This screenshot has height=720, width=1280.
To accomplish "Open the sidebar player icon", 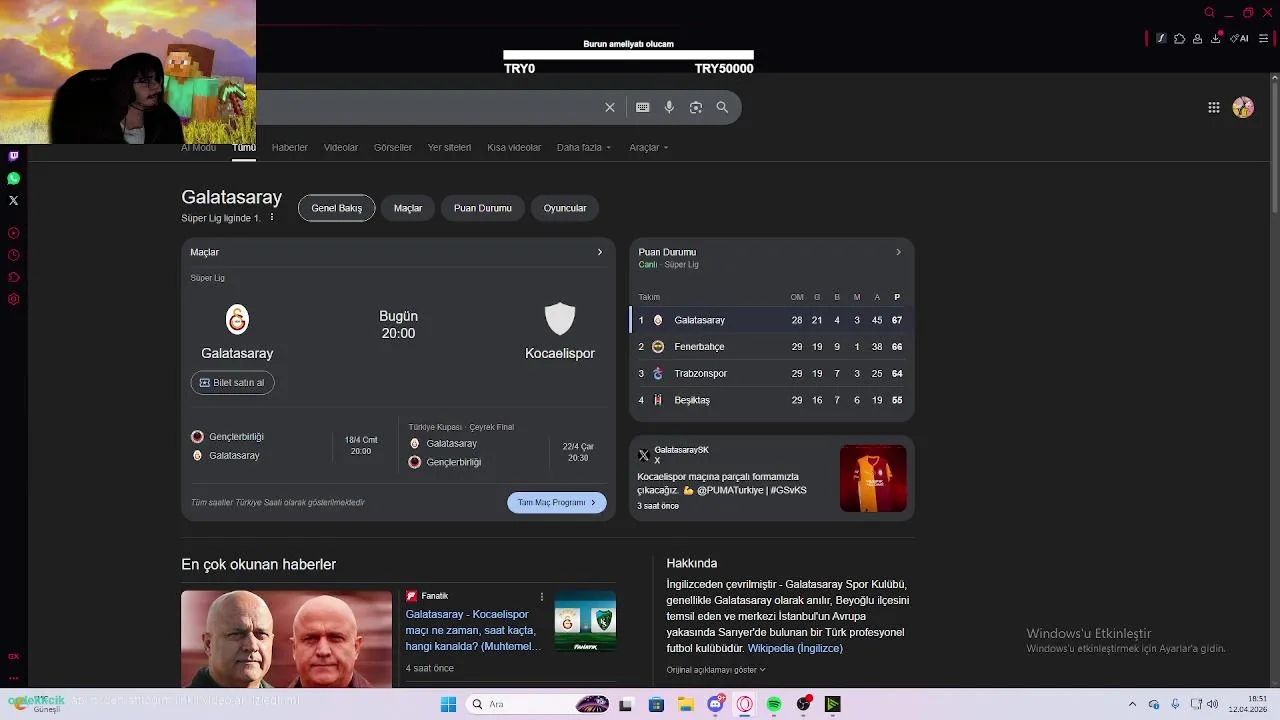I will [x=13, y=233].
